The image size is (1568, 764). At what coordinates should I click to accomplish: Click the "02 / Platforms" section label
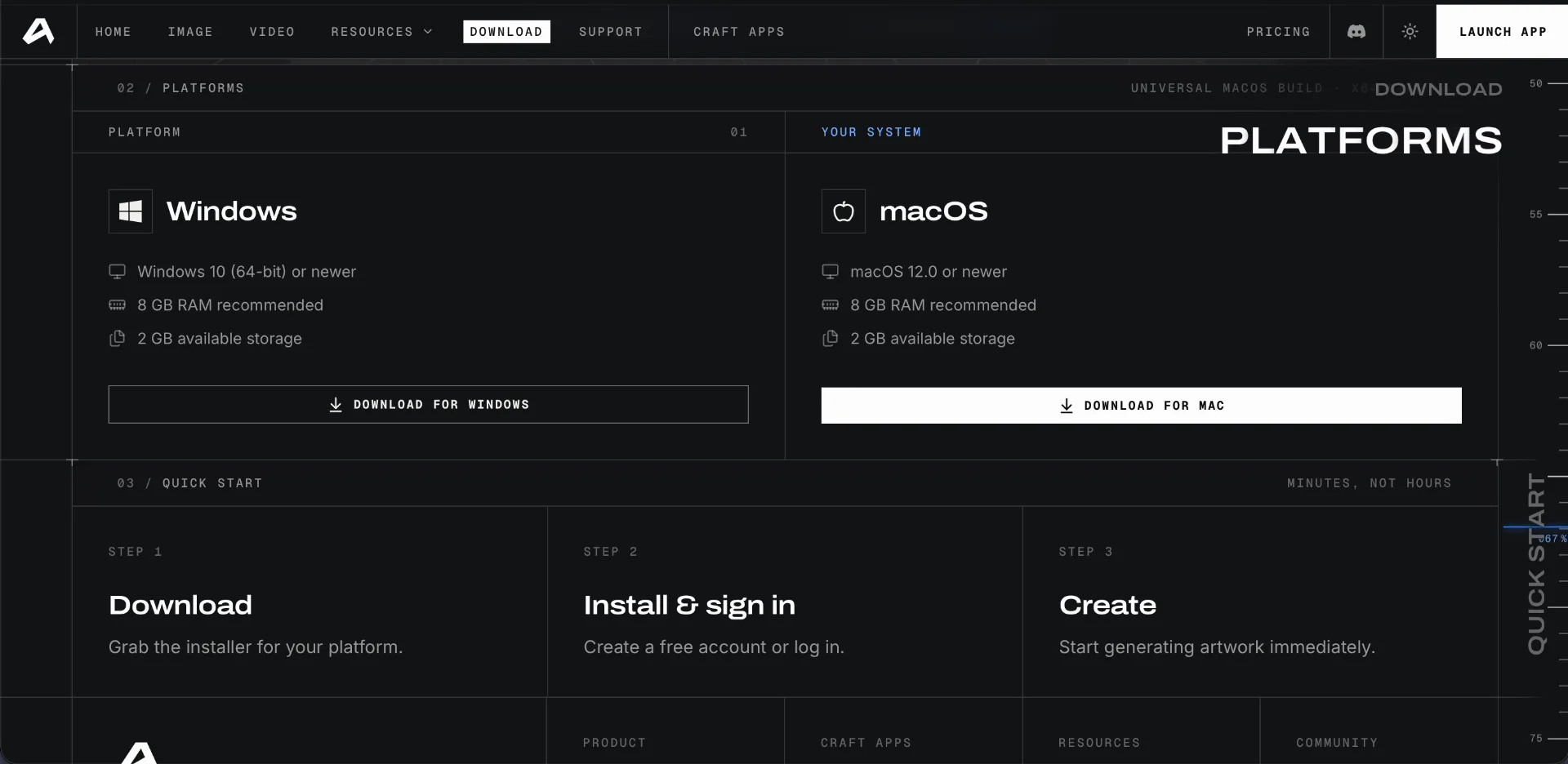click(x=180, y=88)
